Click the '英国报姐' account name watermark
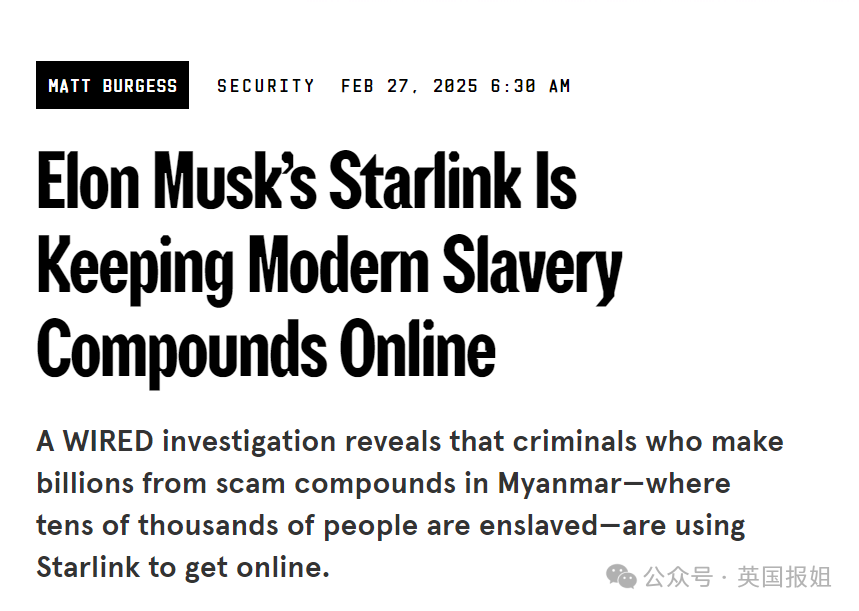This screenshot has height=611, width=859. click(x=784, y=578)
